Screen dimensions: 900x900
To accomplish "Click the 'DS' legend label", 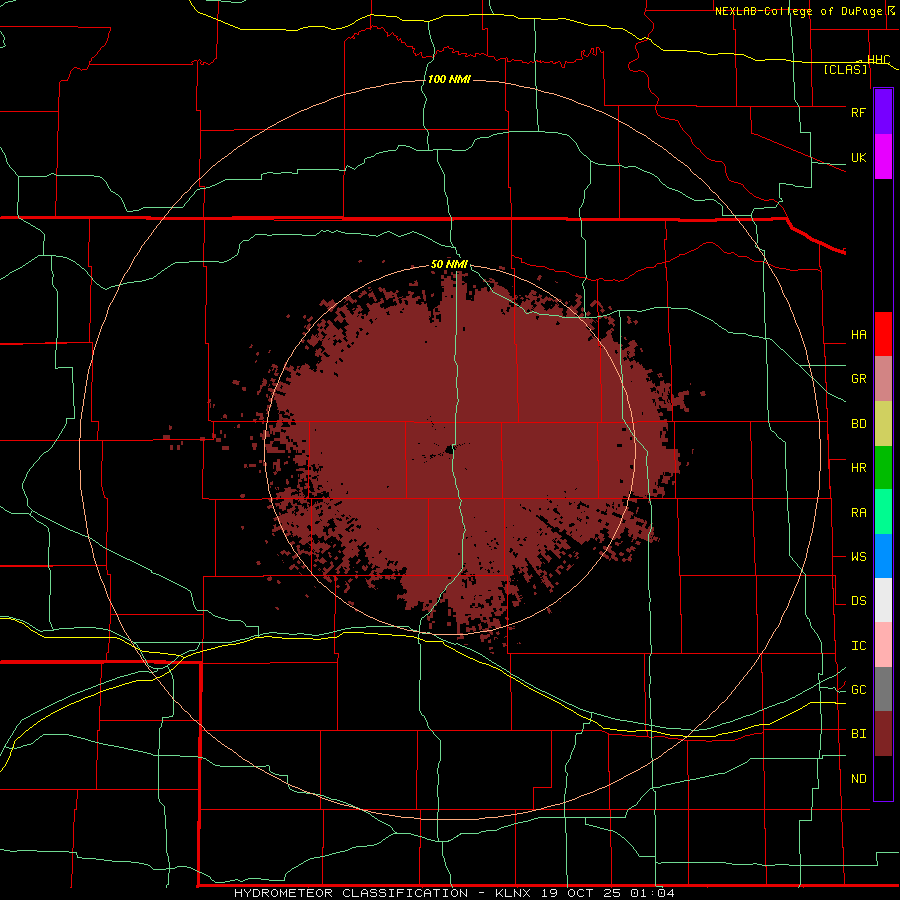I will pyautogui.click(x=859, y=601).
